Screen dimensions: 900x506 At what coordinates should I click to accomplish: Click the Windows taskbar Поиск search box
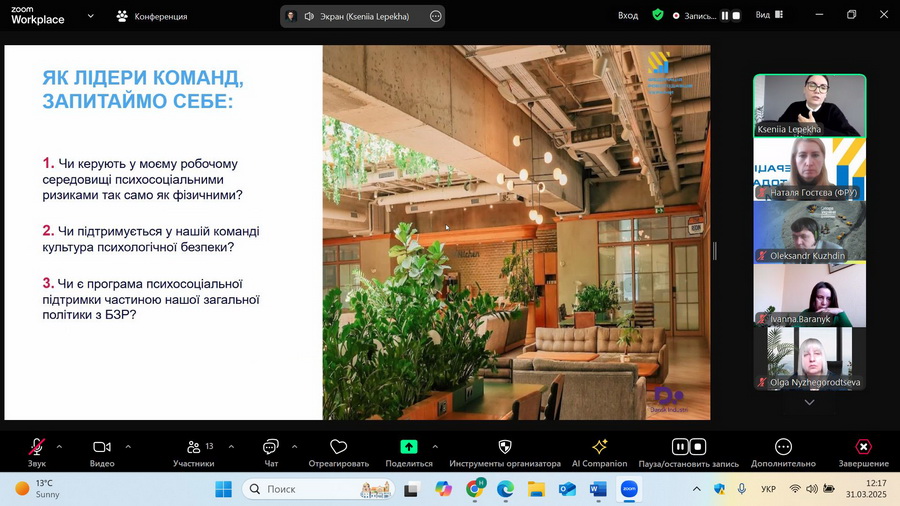(305, 489)
